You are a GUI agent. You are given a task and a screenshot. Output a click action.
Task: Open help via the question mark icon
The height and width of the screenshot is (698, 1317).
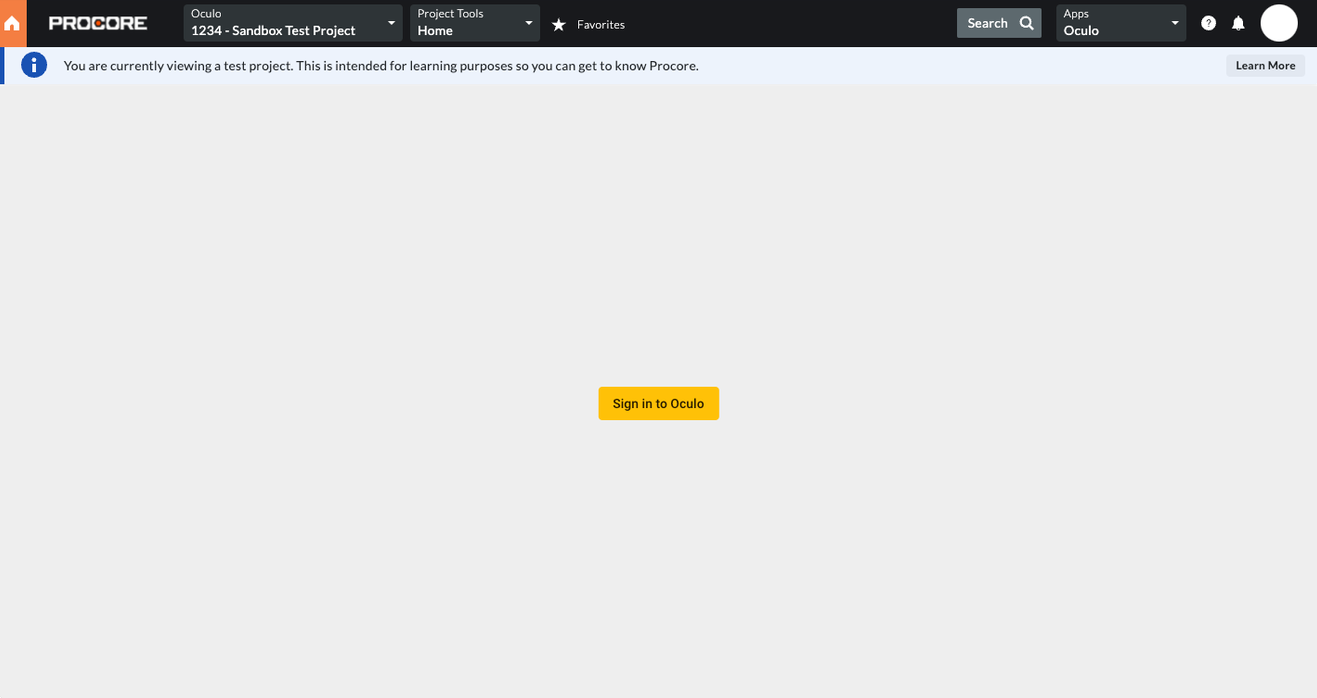click(1208, 22)
